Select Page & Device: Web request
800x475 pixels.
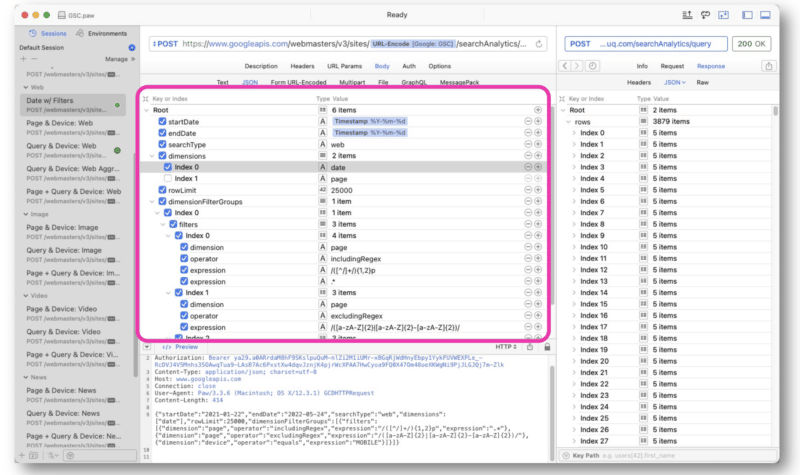[x=62, y=124]
